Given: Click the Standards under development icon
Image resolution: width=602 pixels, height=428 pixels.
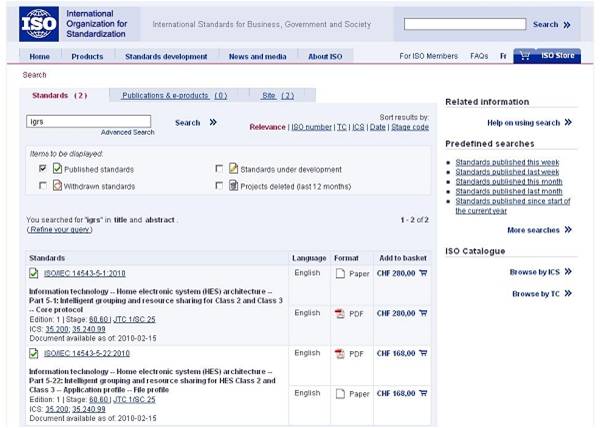Looking at the screenshot, I should tap(233, 169).
